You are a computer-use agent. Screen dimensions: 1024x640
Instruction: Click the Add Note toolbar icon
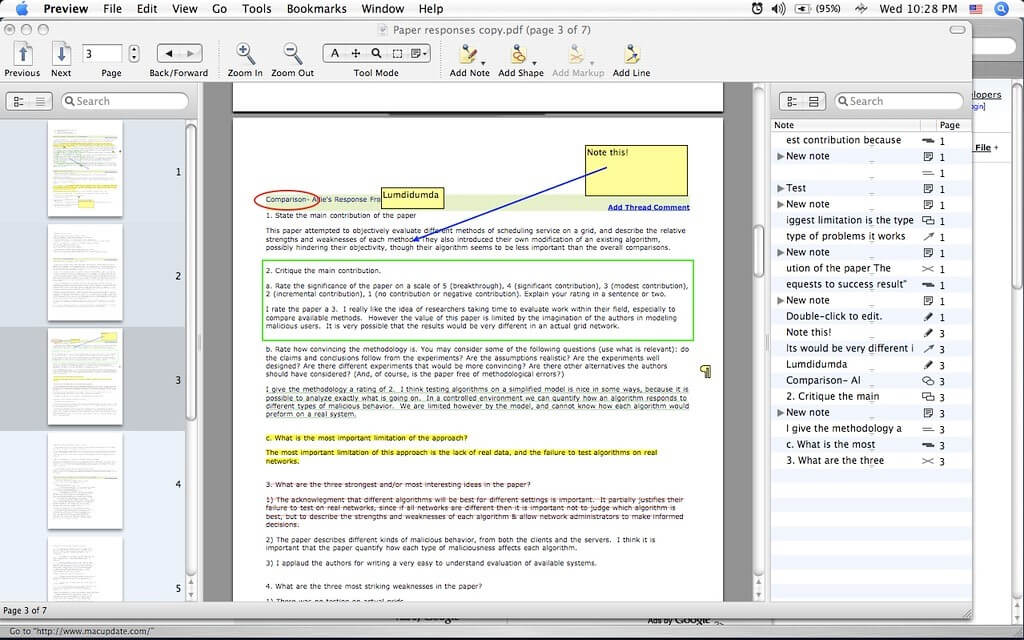point(468,54)
